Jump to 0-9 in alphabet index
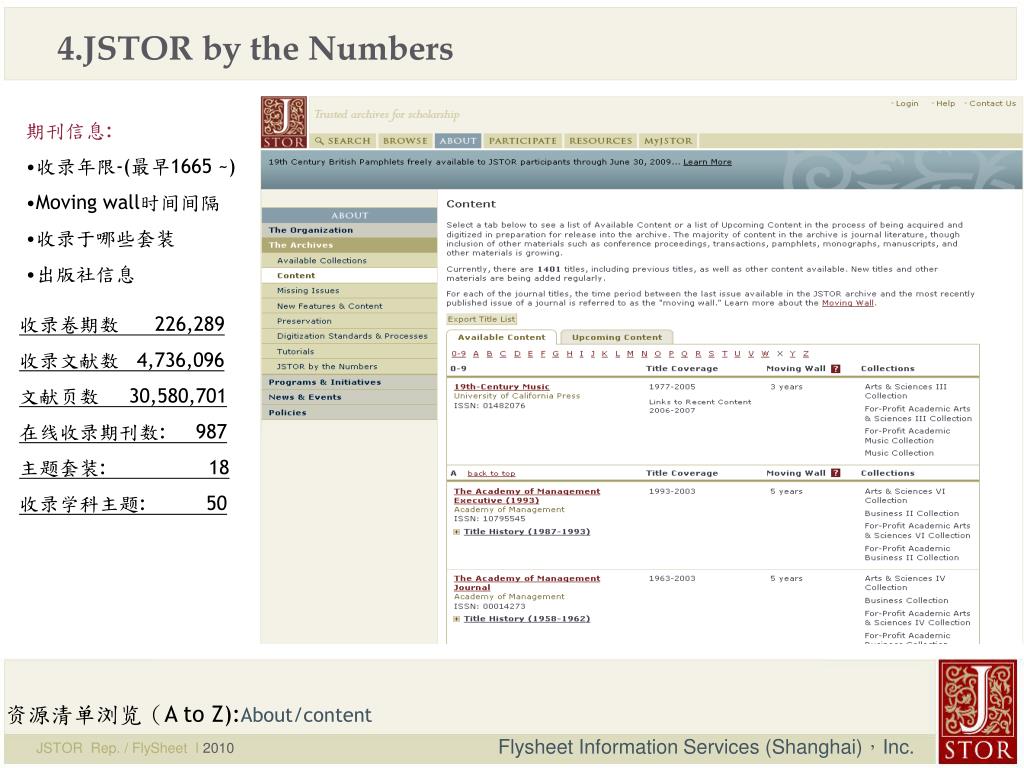 (458, 354)
